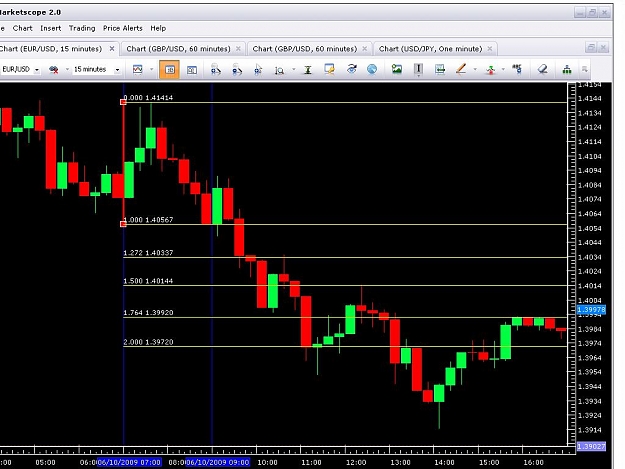Click the monitor with lightning bolt icon
The width and height of the screenshot is (625, 469).
tap(329, 69)
